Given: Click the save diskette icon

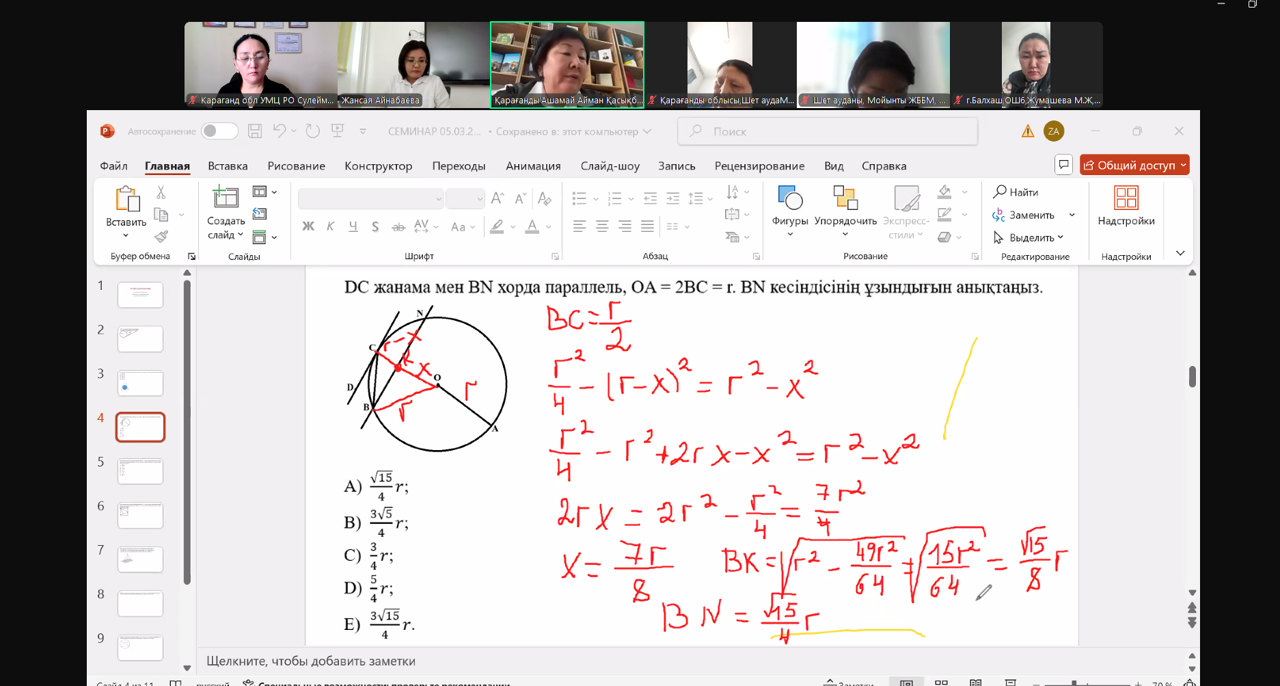Looking at the screenshot, I should 255,131.
